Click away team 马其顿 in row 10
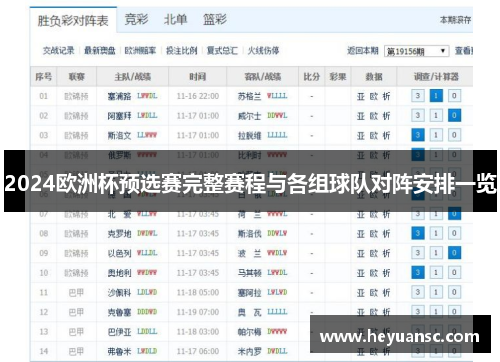 point(249,273)
